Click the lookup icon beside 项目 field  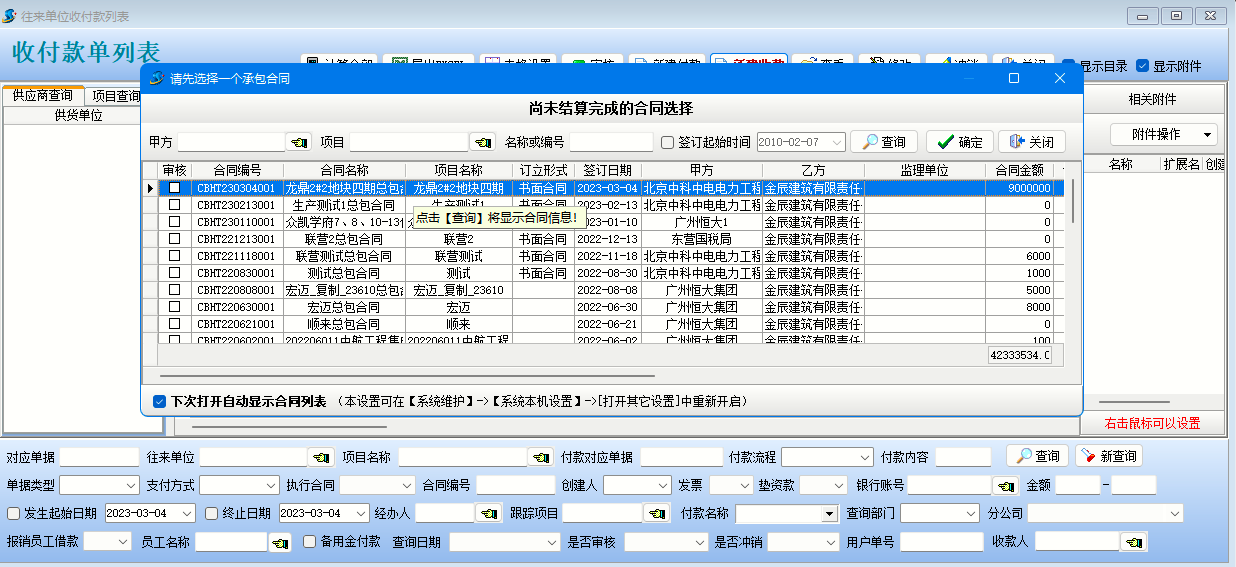tap(483, 142)
